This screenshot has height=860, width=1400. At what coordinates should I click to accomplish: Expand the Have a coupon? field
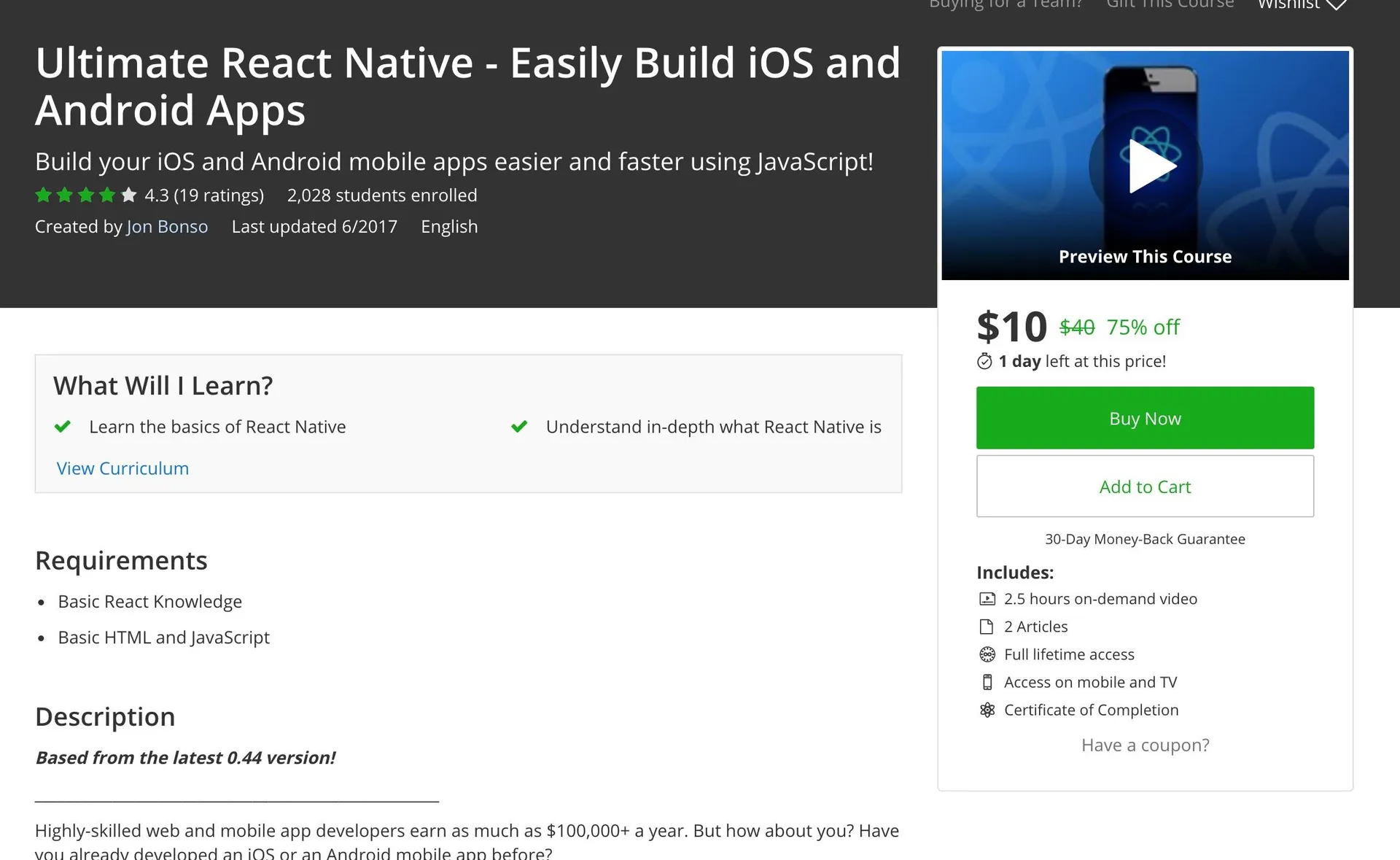1145,745
